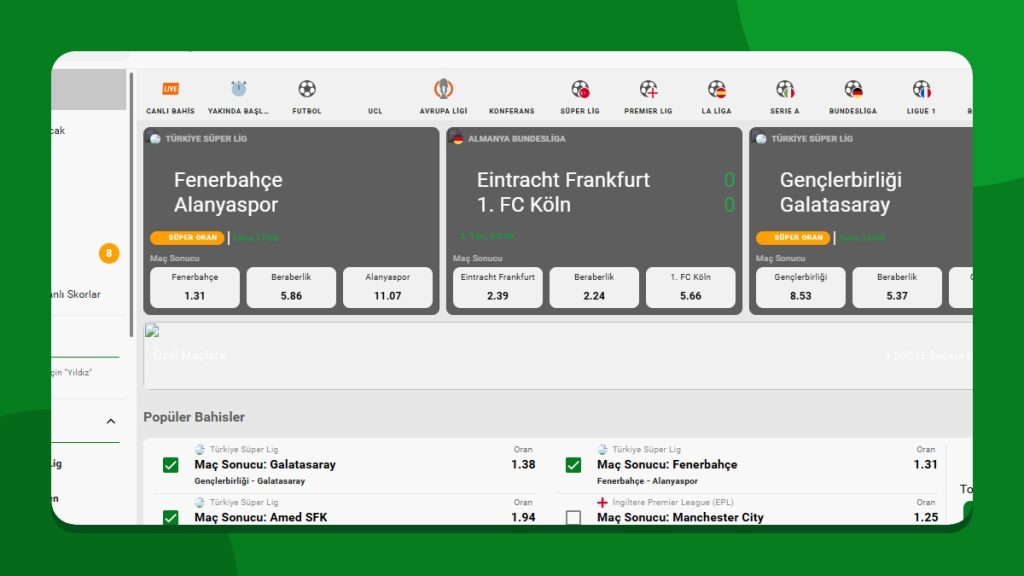Select the Futbol soccer ball icon
Screen dimensions: 1024x576
(x=307, y=89)
